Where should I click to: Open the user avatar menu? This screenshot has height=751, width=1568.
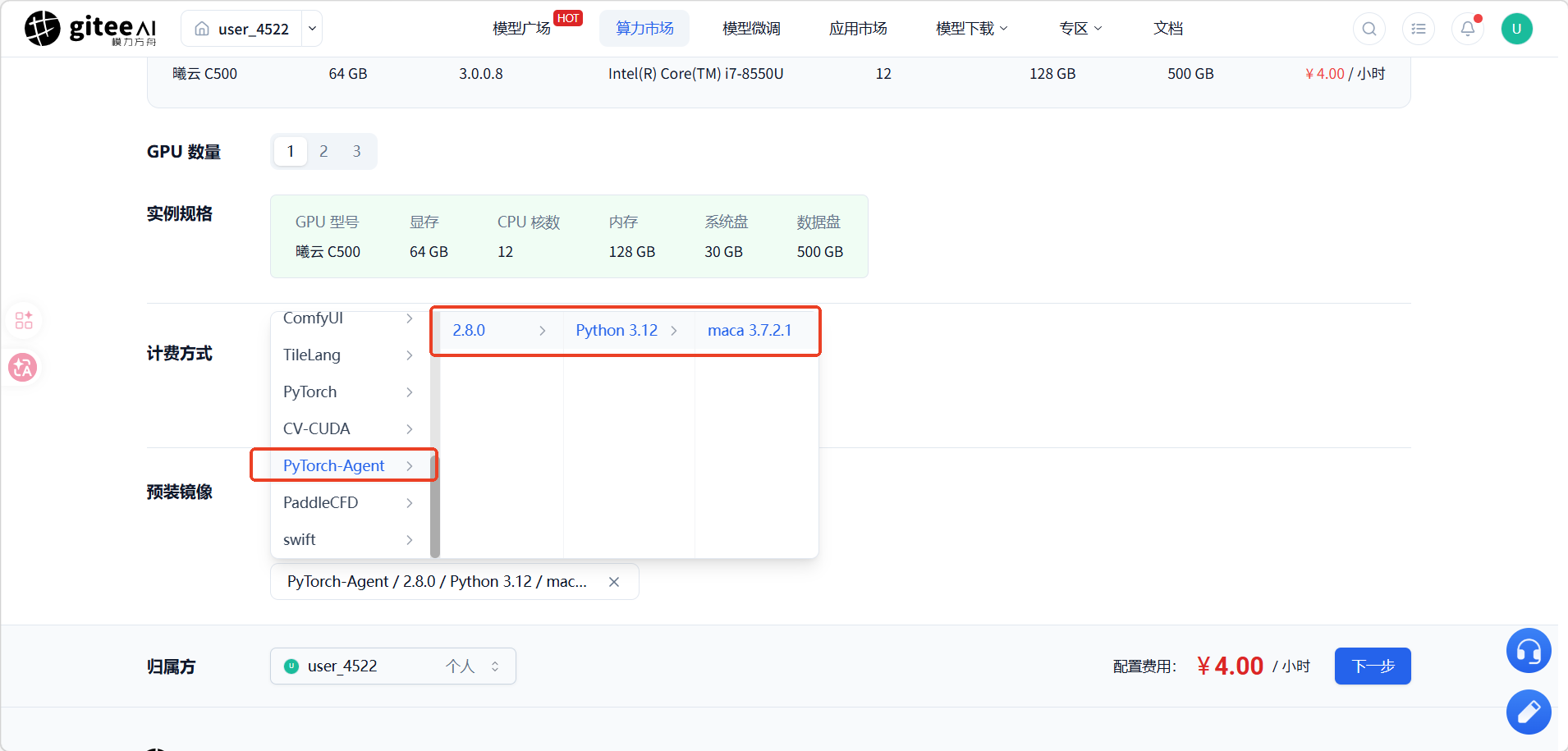(1517, 29)
